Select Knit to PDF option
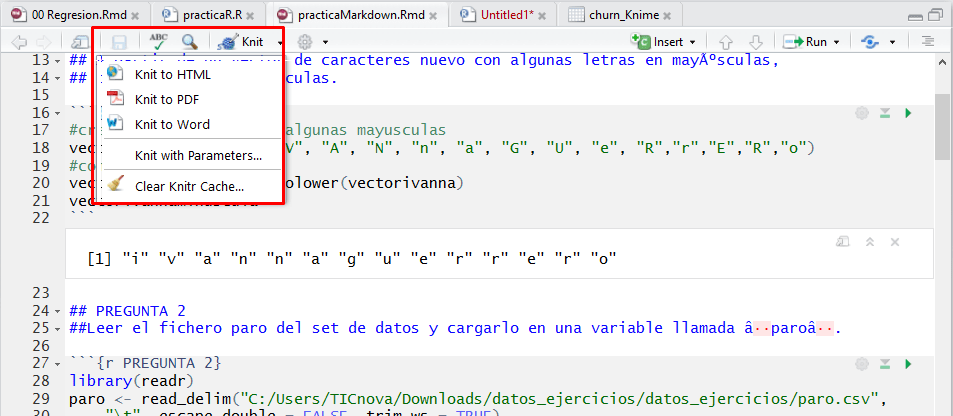This screenshot has height=416, width=953. point(166,99)
